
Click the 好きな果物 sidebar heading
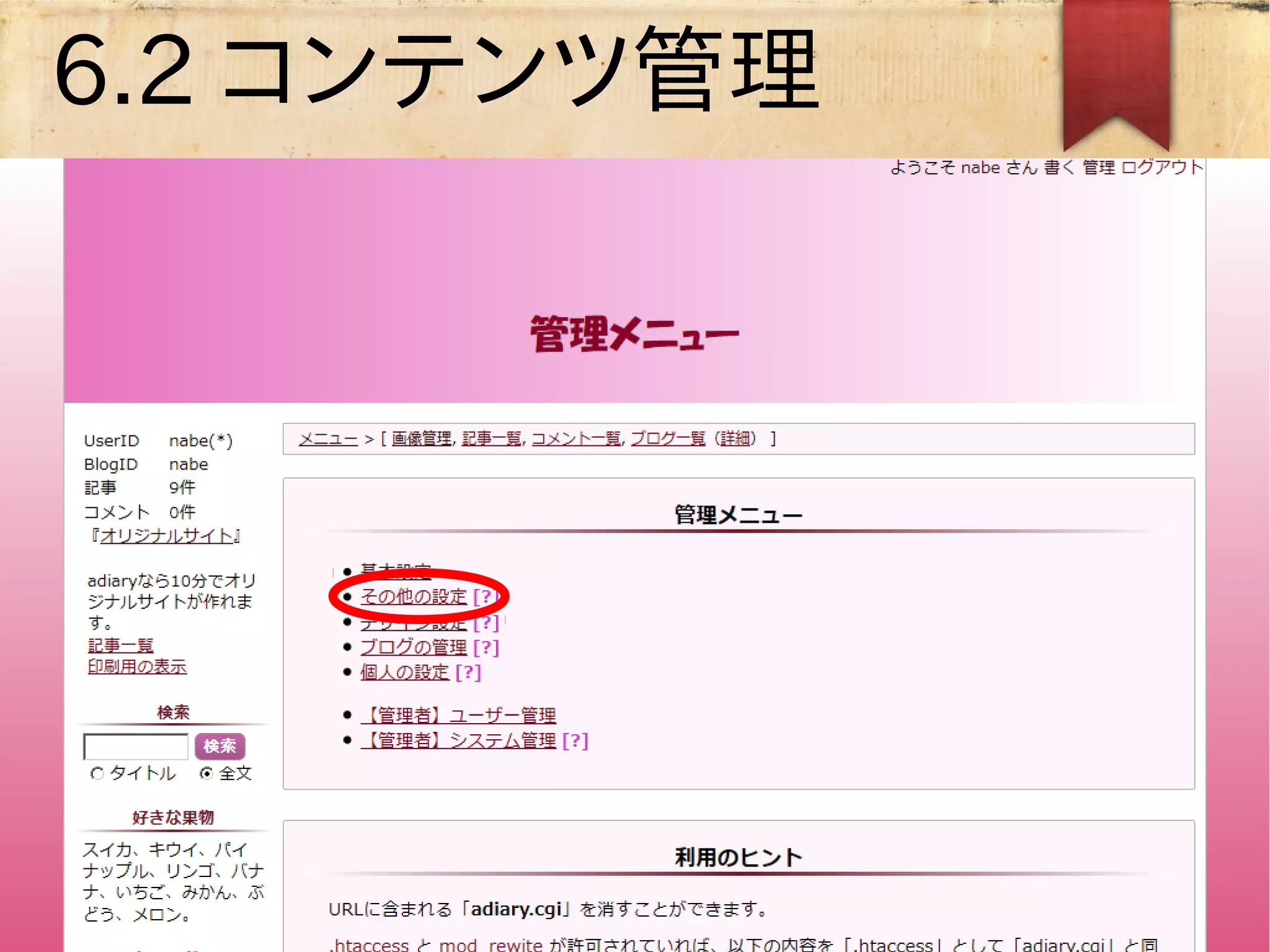coord(173,817)
